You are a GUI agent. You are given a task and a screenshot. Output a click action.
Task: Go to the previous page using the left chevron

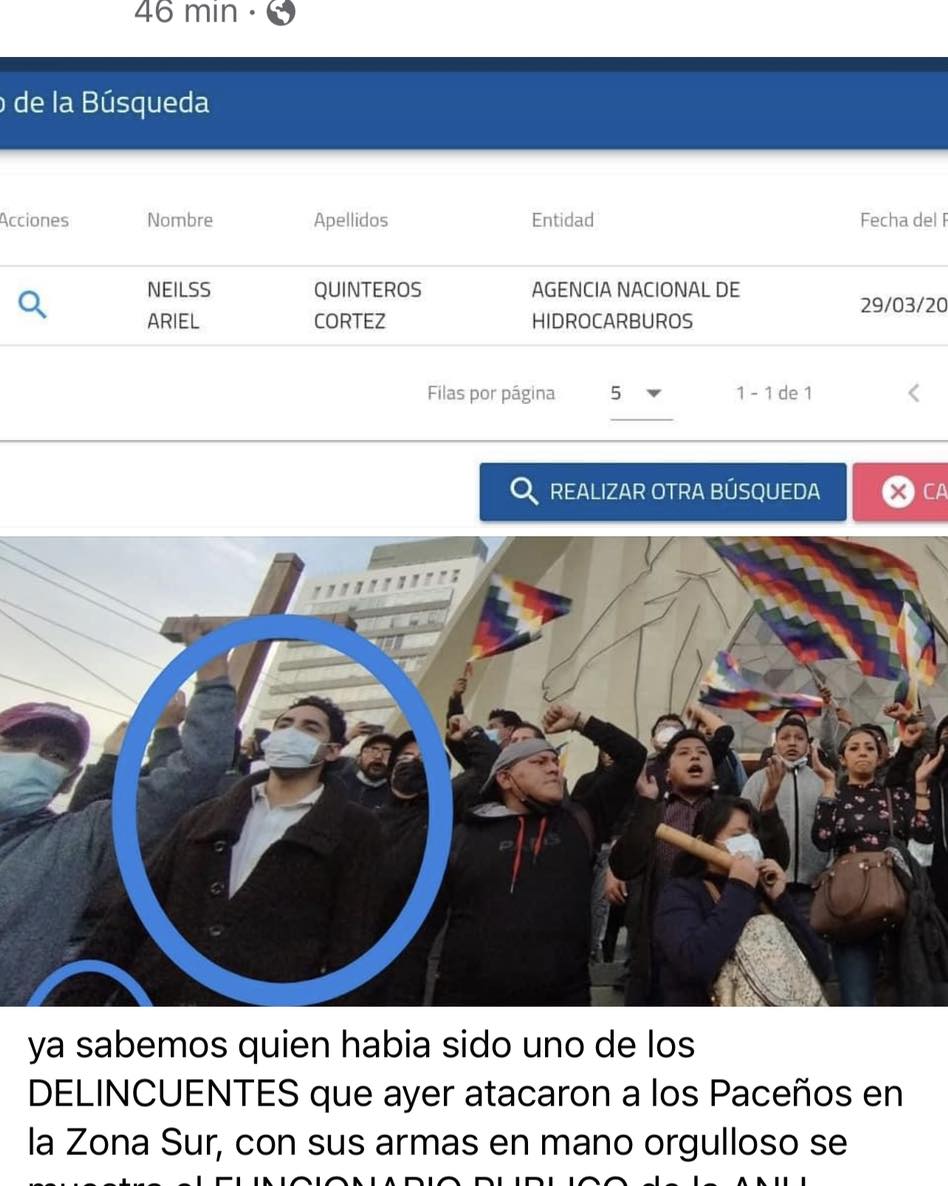[913, 393]
